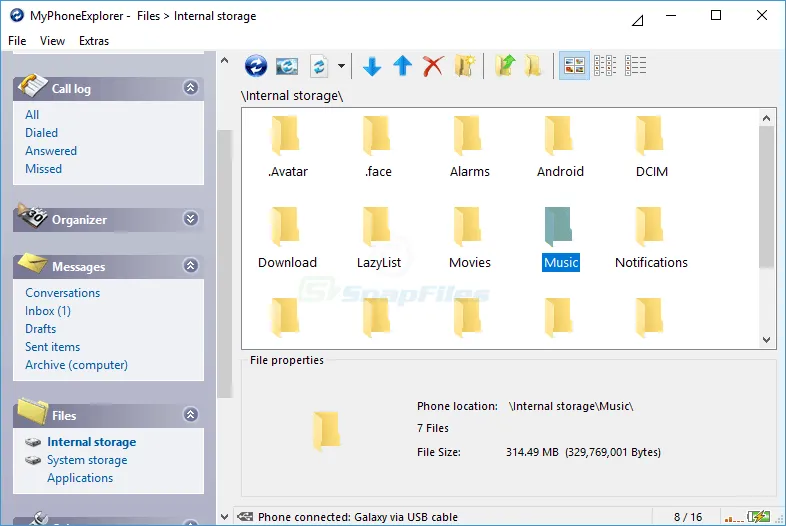Open Archive (computer)
Viewport: 786px width, 526px height.
[x=77, y=365]
